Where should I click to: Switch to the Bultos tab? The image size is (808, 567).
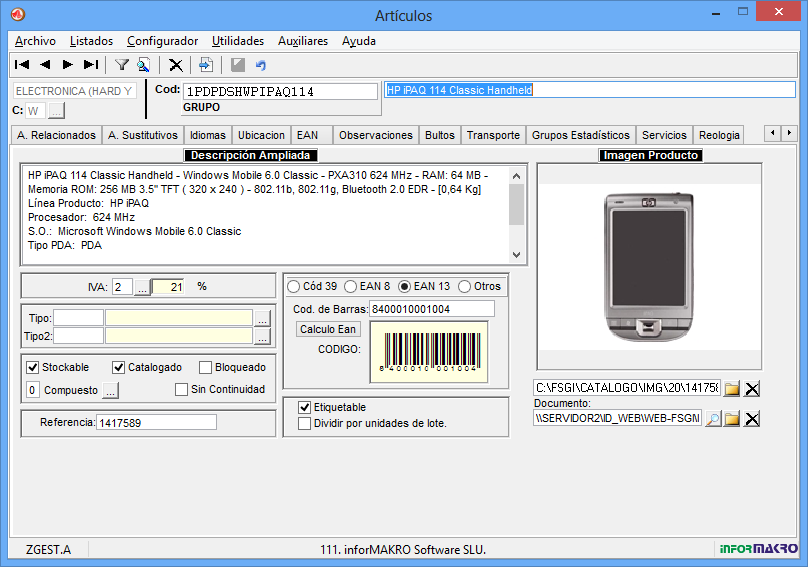(440, 135)
